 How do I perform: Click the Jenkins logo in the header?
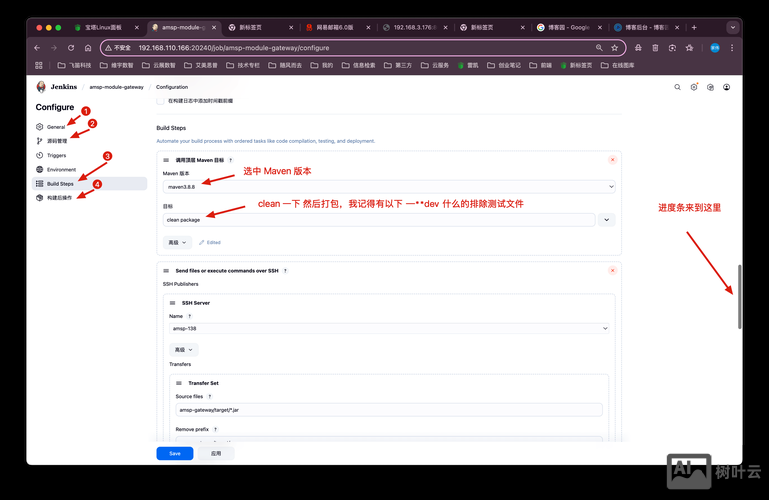click(x=42, y=87)
